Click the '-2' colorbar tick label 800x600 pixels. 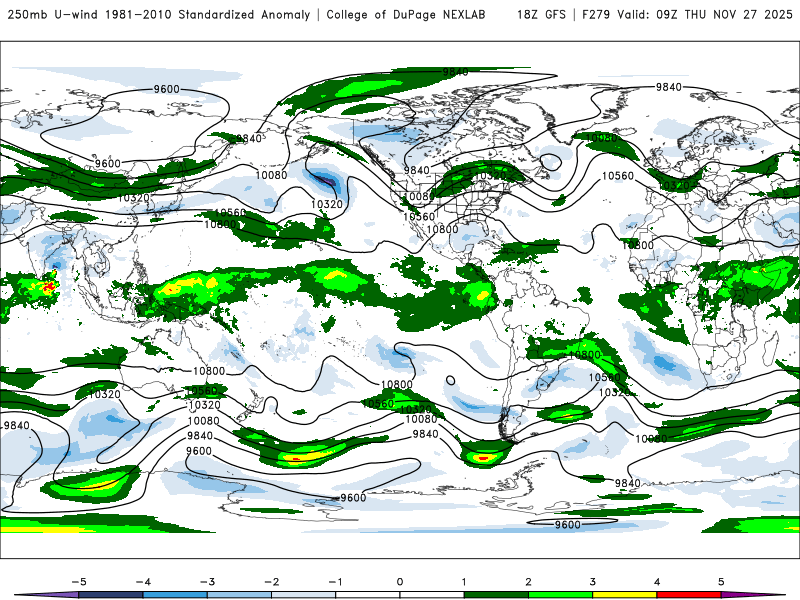[271, 582]
